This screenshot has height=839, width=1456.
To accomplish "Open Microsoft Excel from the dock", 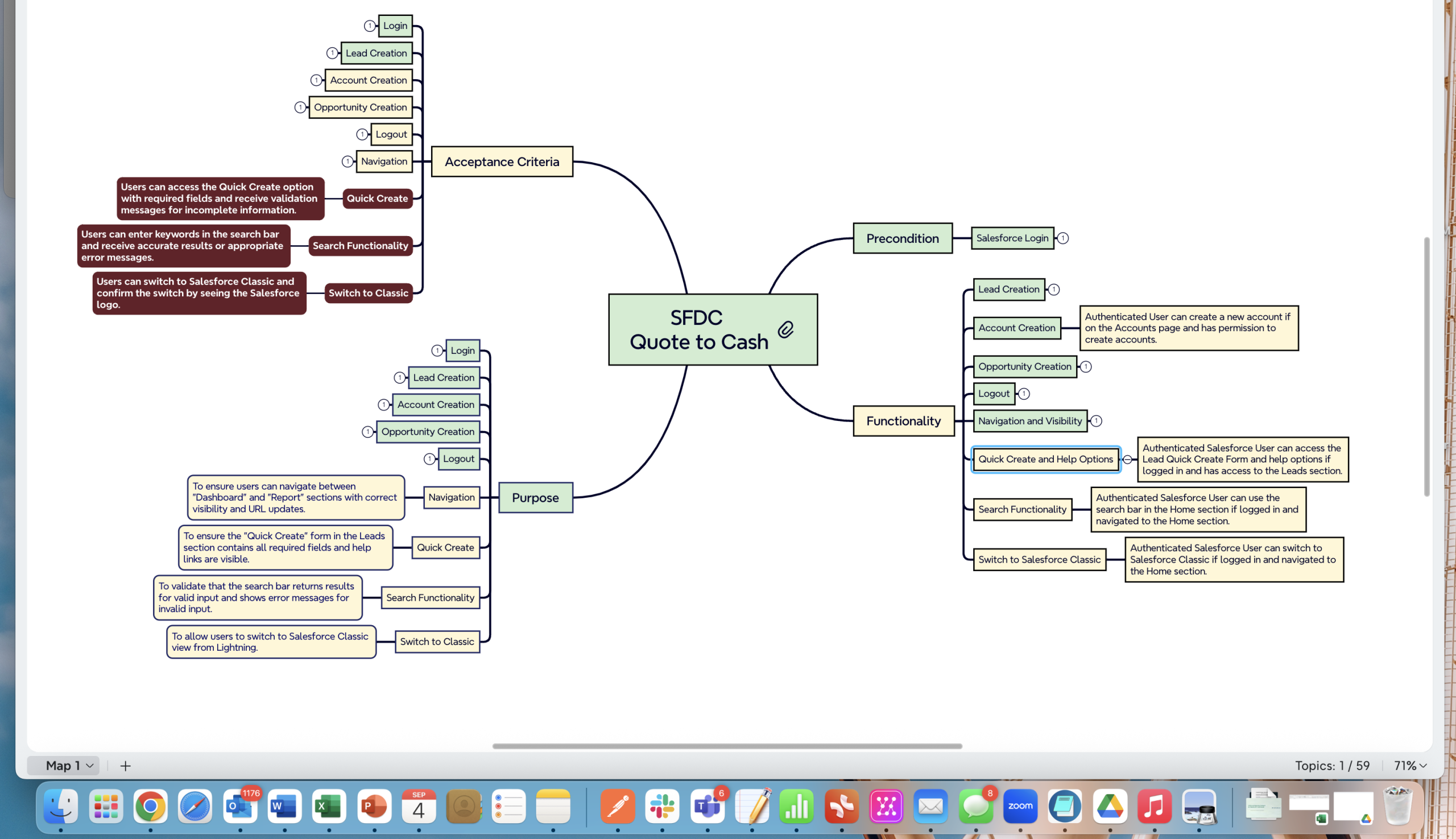I will coord(329,806).
